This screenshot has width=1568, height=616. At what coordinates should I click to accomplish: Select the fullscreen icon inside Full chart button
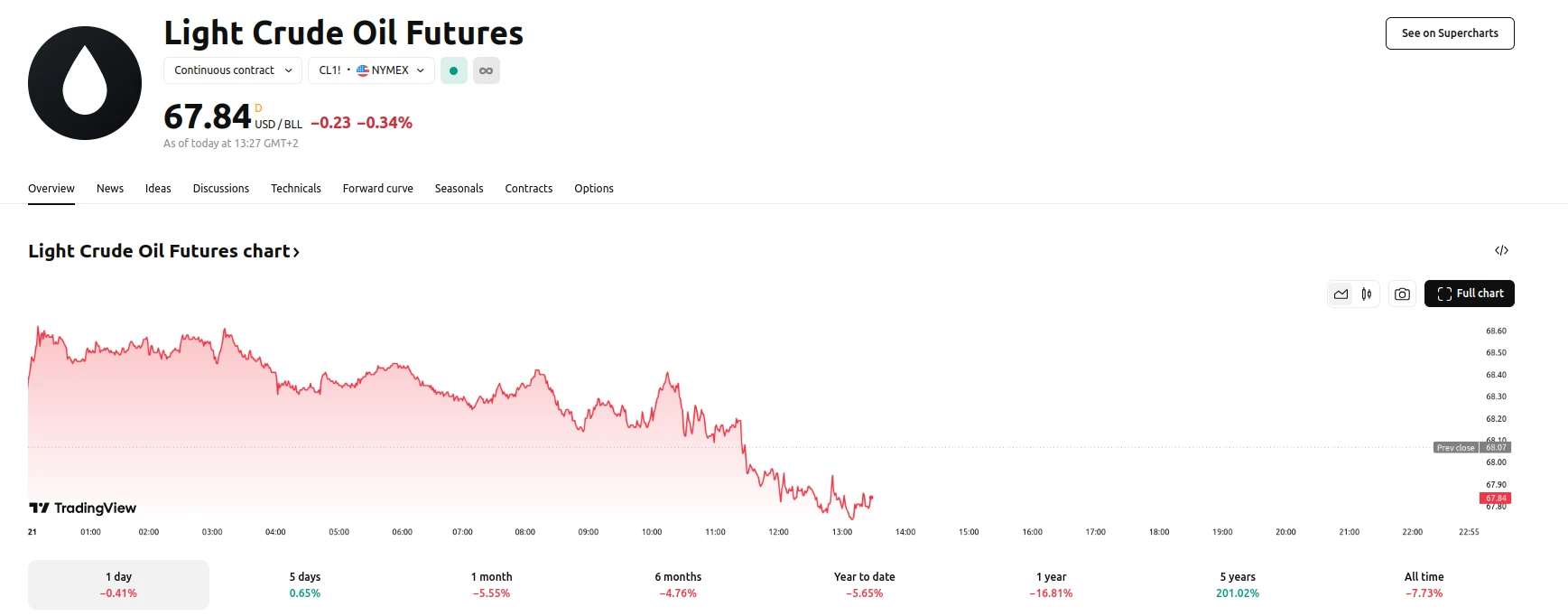pyautogui.click(x=1443, y=294)
